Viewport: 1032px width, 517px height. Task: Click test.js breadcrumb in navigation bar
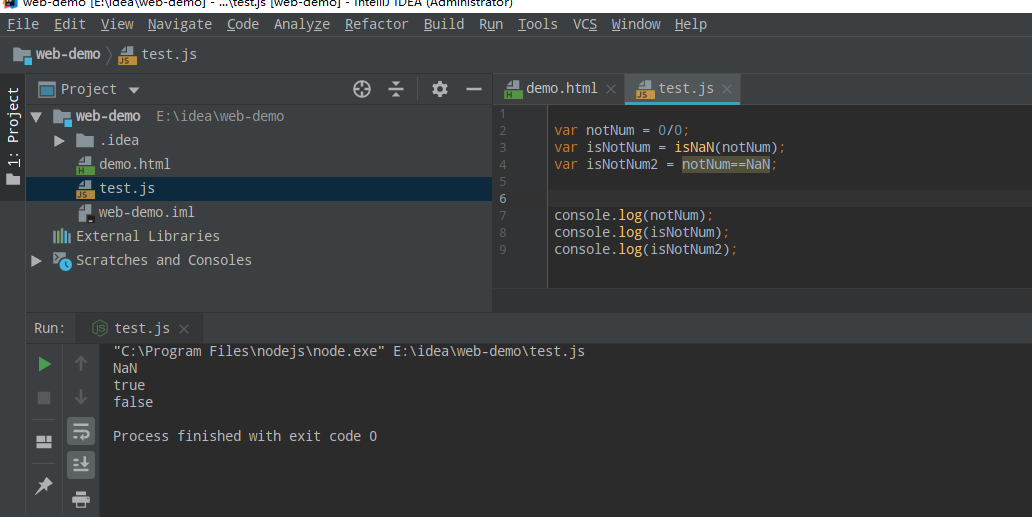pos(157,55)
